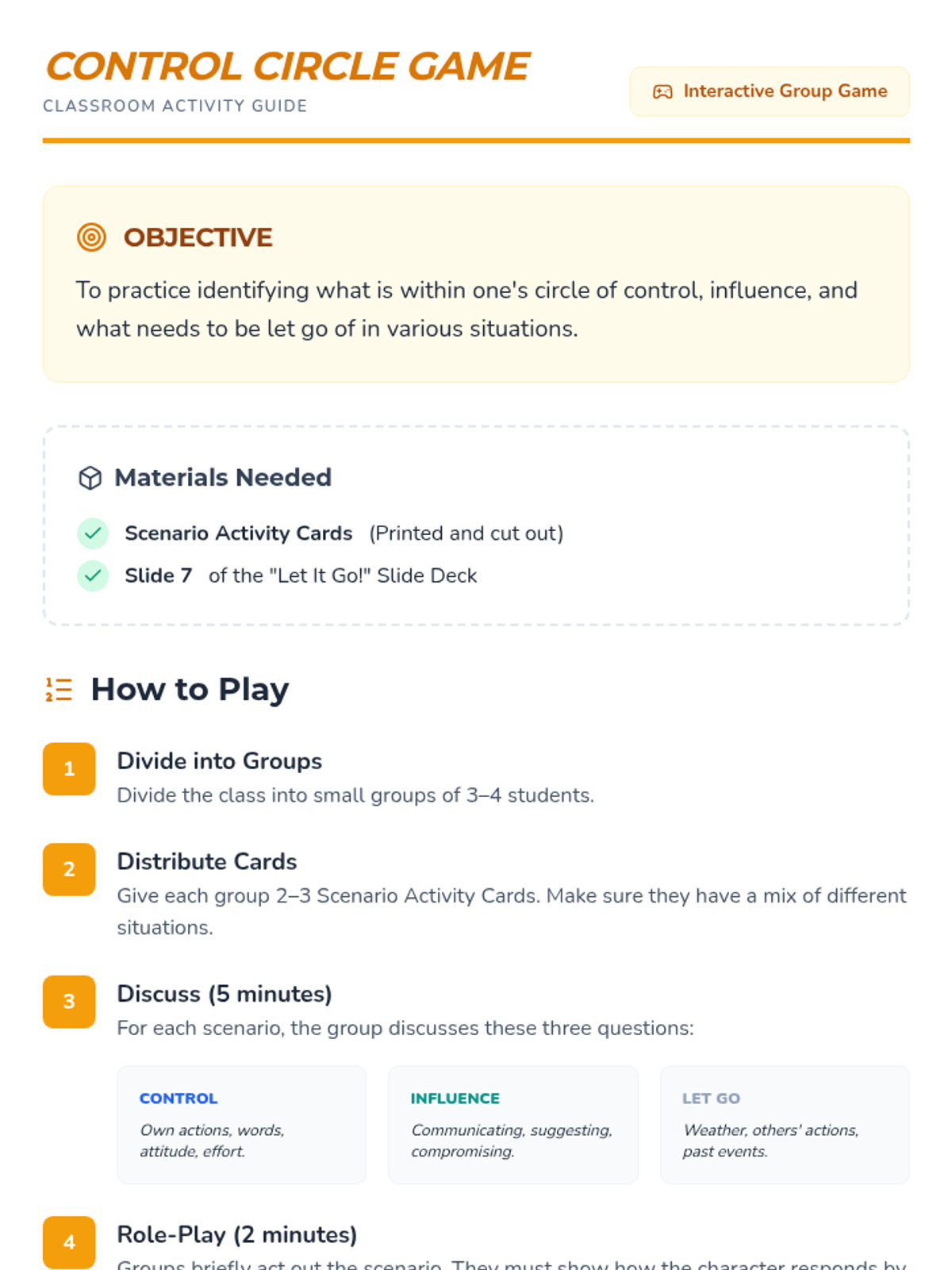This screenshot has width=952, height=1270.
Task: Click the target icon beside Objective
Action: 91,237
